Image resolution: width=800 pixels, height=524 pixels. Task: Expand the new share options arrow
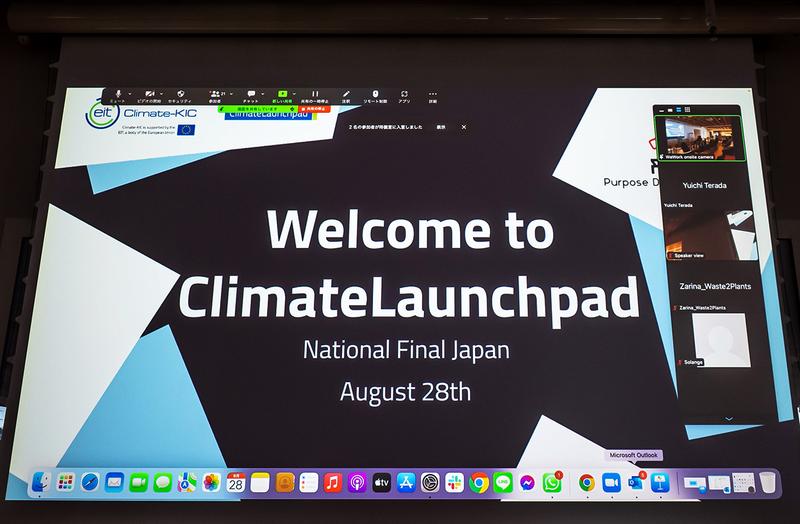[294, 94]
